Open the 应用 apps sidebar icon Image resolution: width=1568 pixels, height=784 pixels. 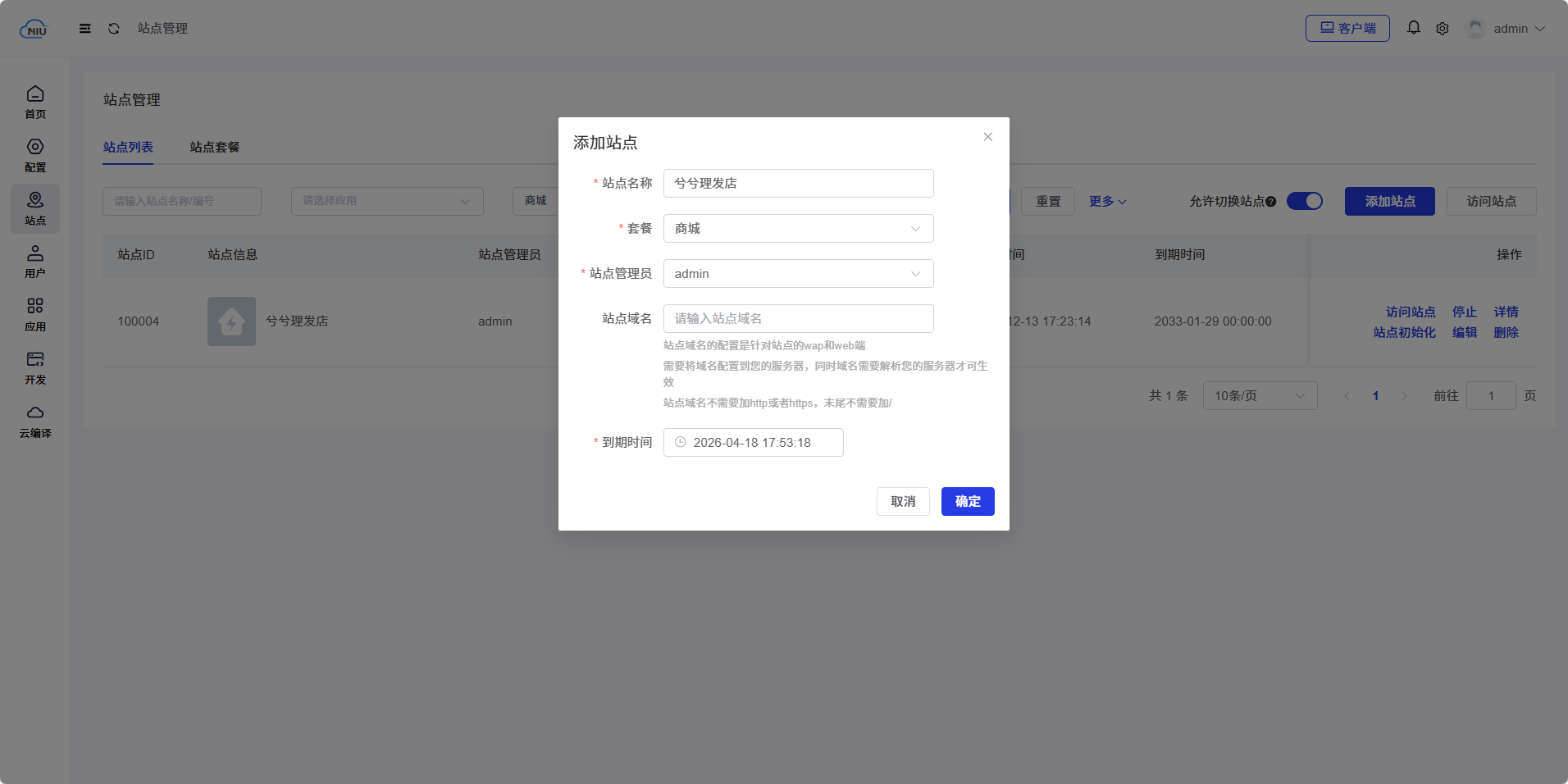pos(35,314)
